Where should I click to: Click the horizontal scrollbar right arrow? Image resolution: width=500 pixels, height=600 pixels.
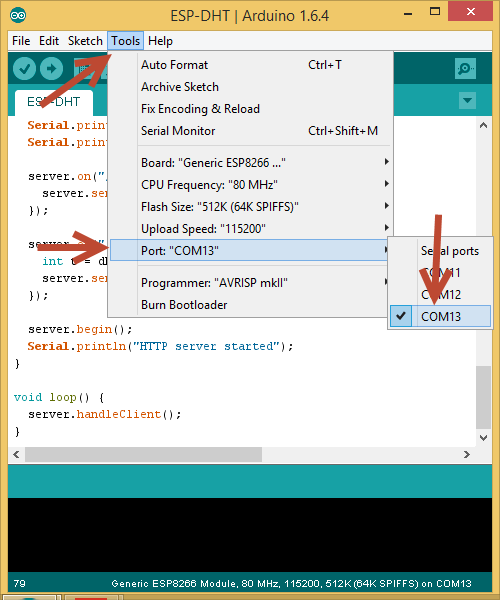click(x=467, y=455)
